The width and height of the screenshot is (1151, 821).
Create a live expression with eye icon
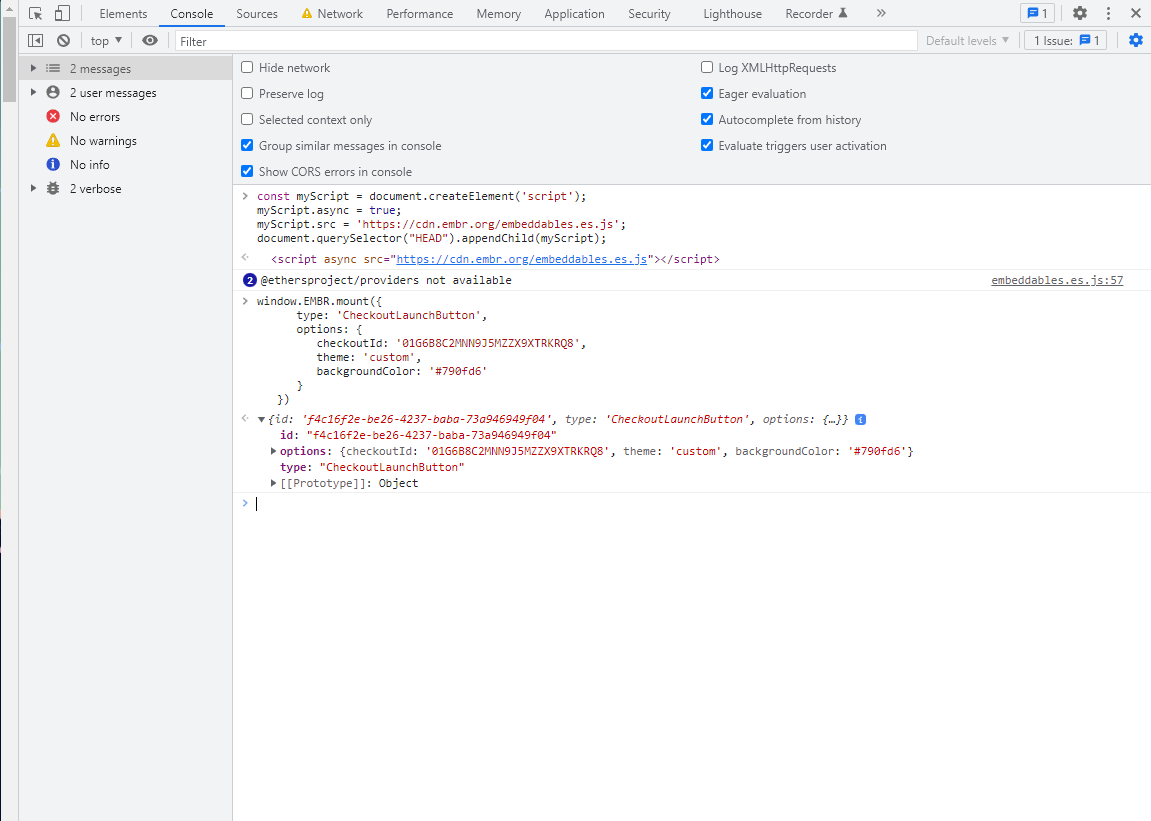pos(150,40)
